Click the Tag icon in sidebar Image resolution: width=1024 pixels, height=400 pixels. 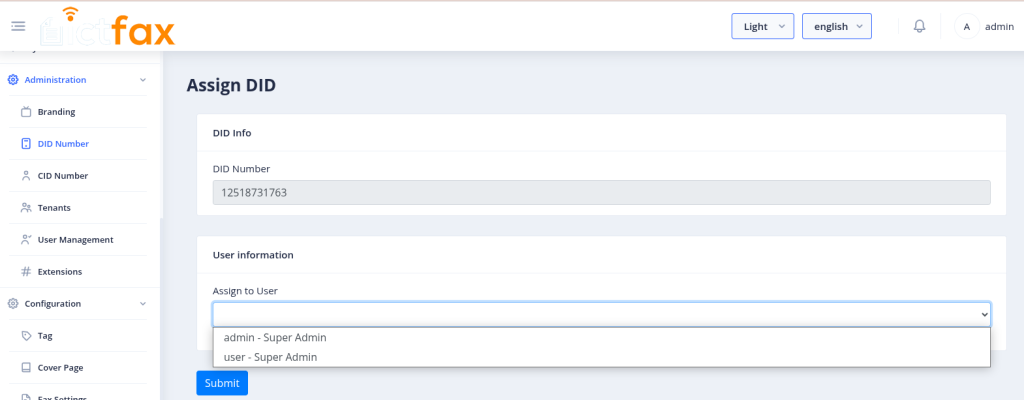(27, 336)
